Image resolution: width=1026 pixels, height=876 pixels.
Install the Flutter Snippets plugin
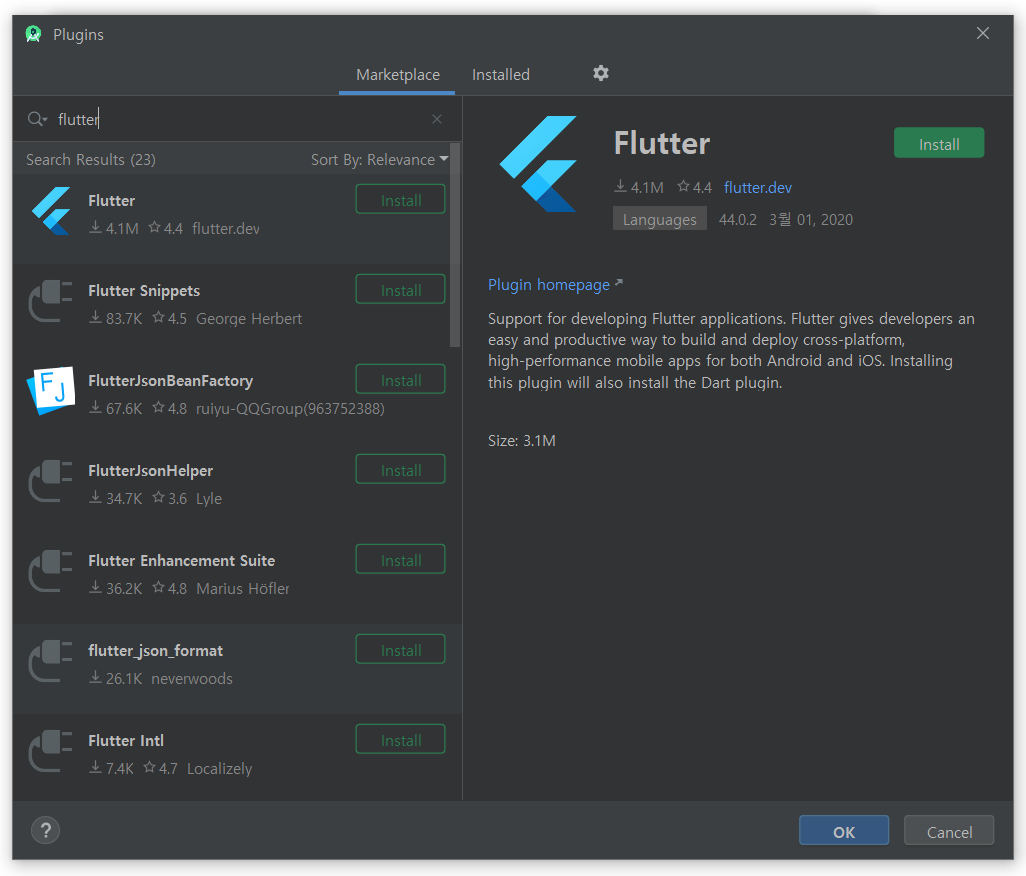400,290
